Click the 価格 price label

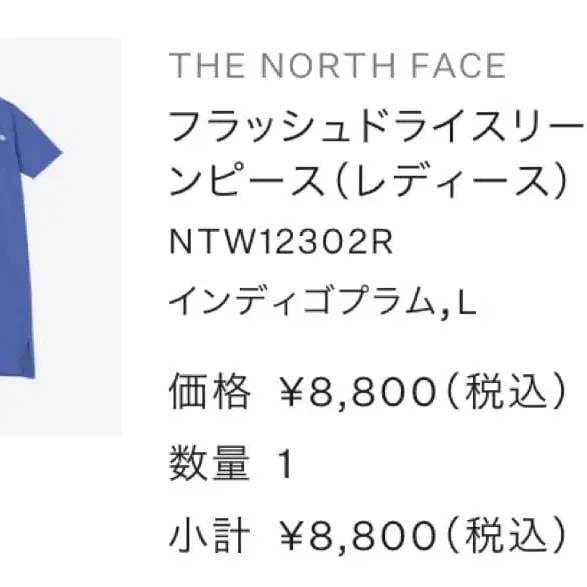coord(210,391)
